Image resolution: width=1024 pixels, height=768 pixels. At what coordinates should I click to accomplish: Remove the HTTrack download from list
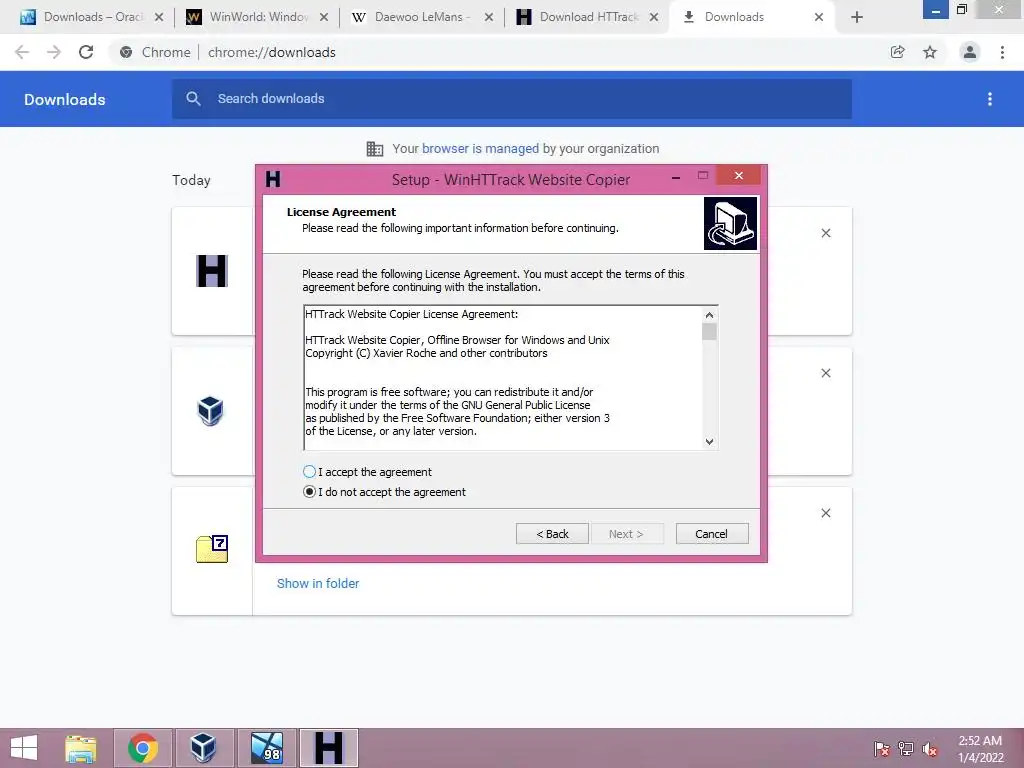pyautogui.click(x=825, y=233)
